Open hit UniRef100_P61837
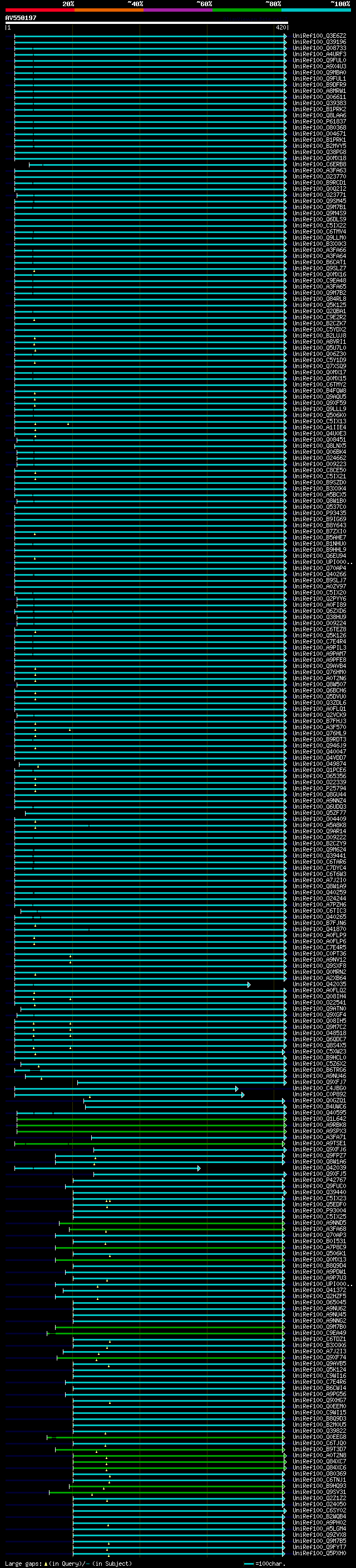356x1568 pixels. click(x=319, y=122)
